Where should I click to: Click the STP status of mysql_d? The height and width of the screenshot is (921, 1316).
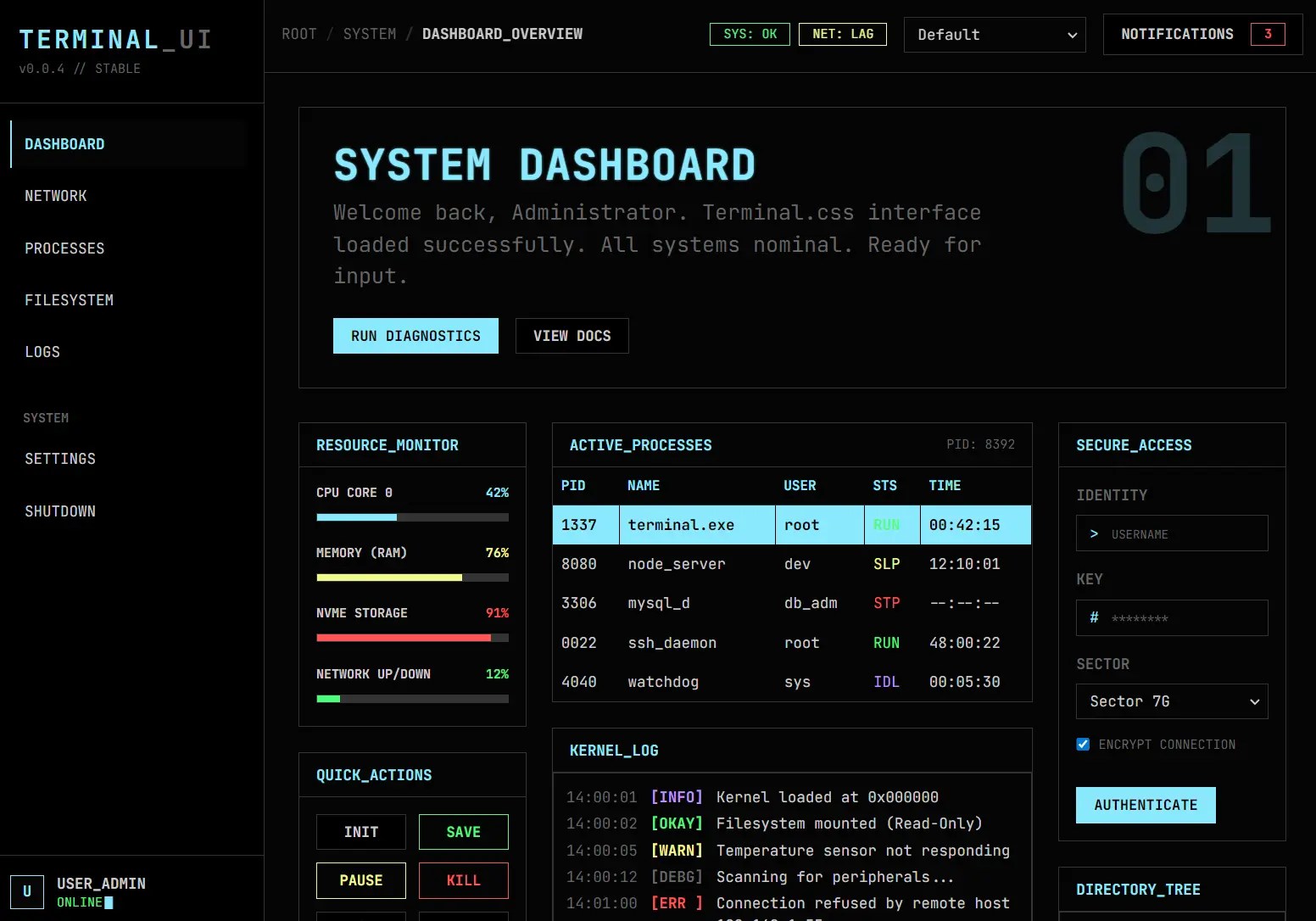[x=887, y=603]
